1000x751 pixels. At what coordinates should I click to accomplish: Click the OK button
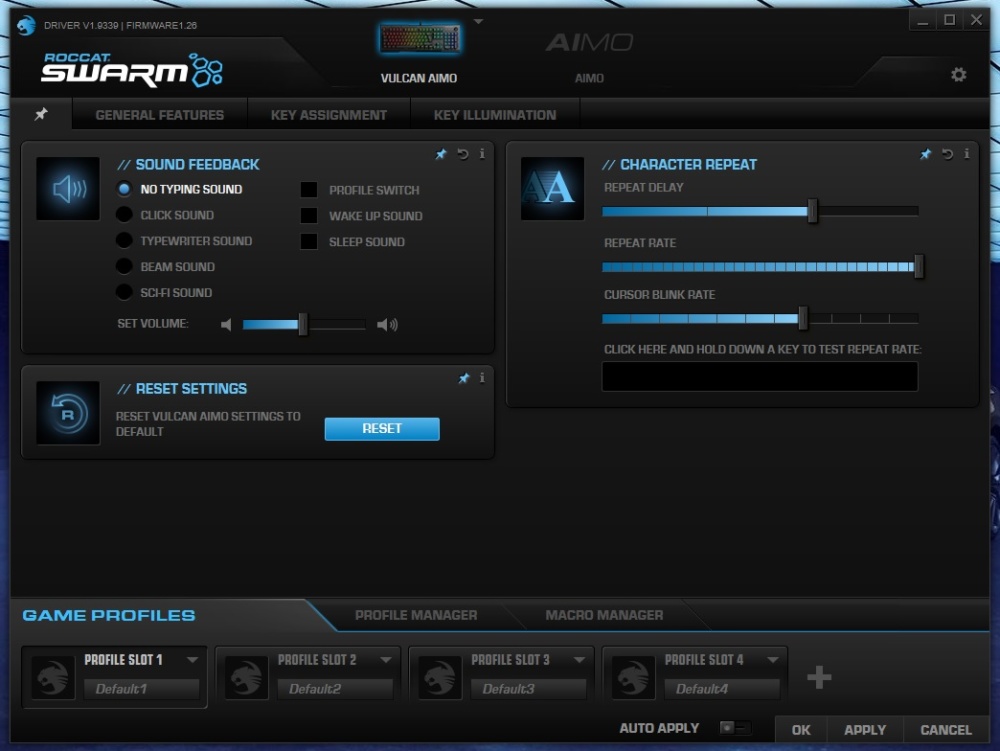click(x=801, y=730)
